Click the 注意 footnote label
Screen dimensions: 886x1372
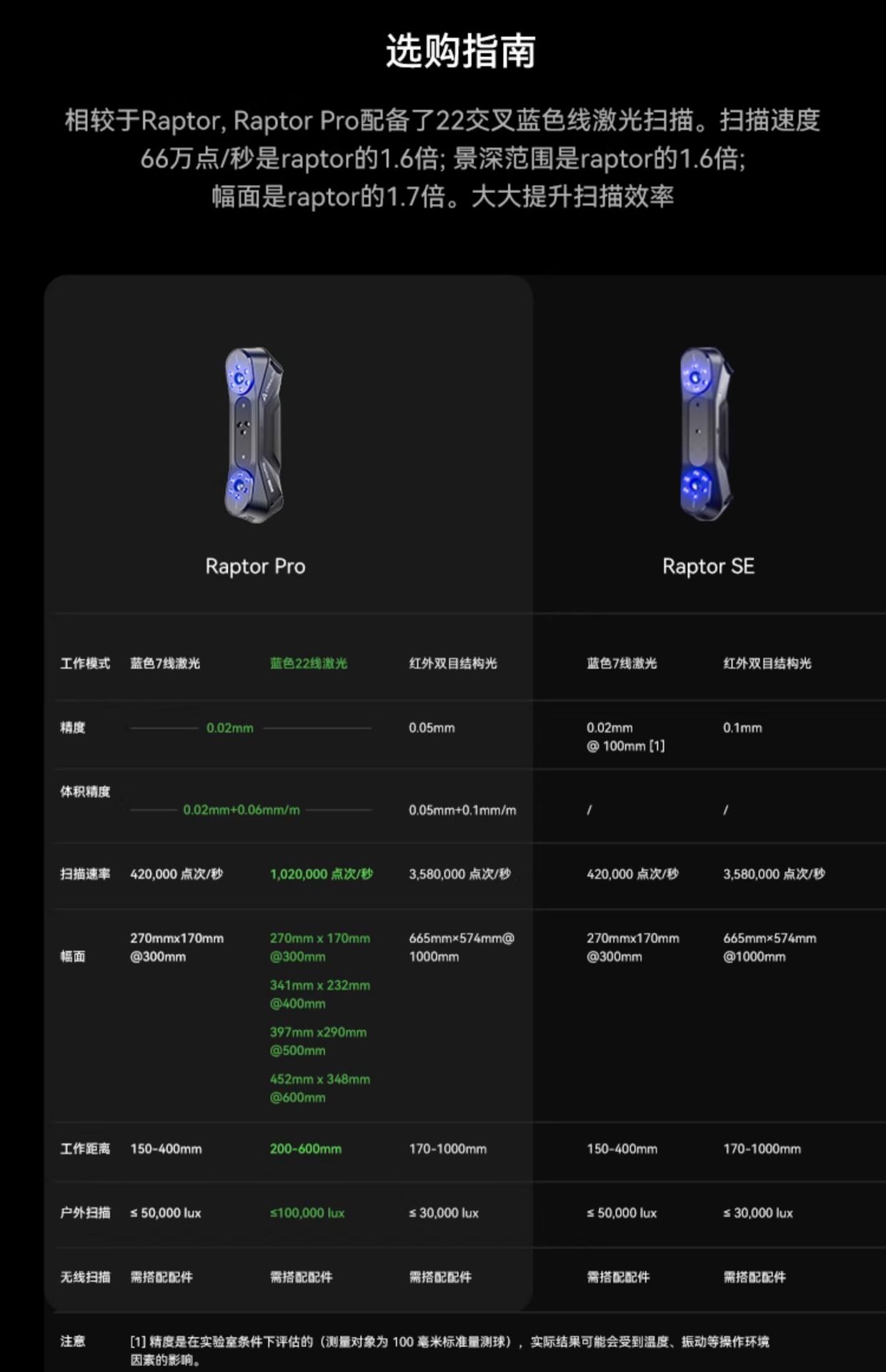(73, 1341)
